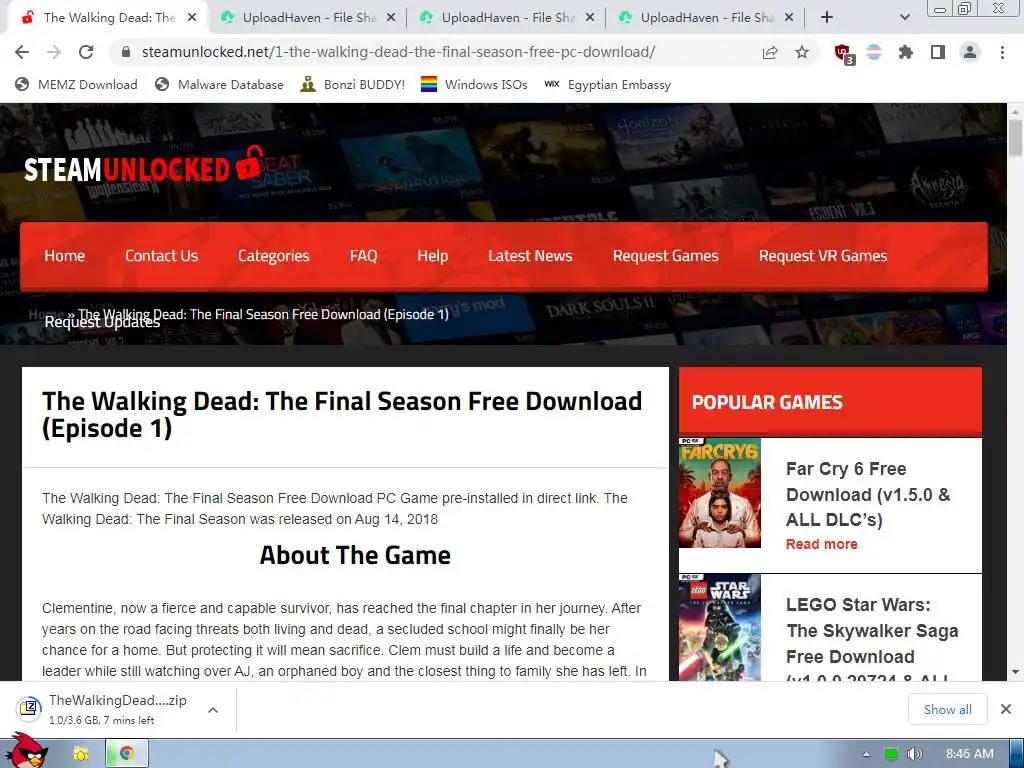Open the Extensions puzzle piece menu

(x=906, y=52)
